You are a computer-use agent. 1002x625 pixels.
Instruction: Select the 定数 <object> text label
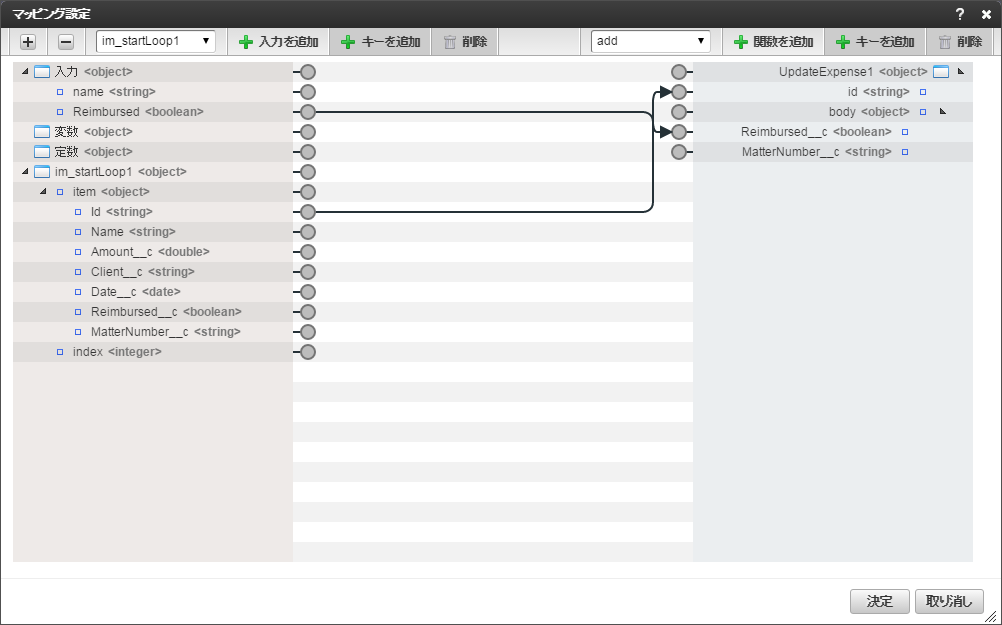tap(93, 151)
